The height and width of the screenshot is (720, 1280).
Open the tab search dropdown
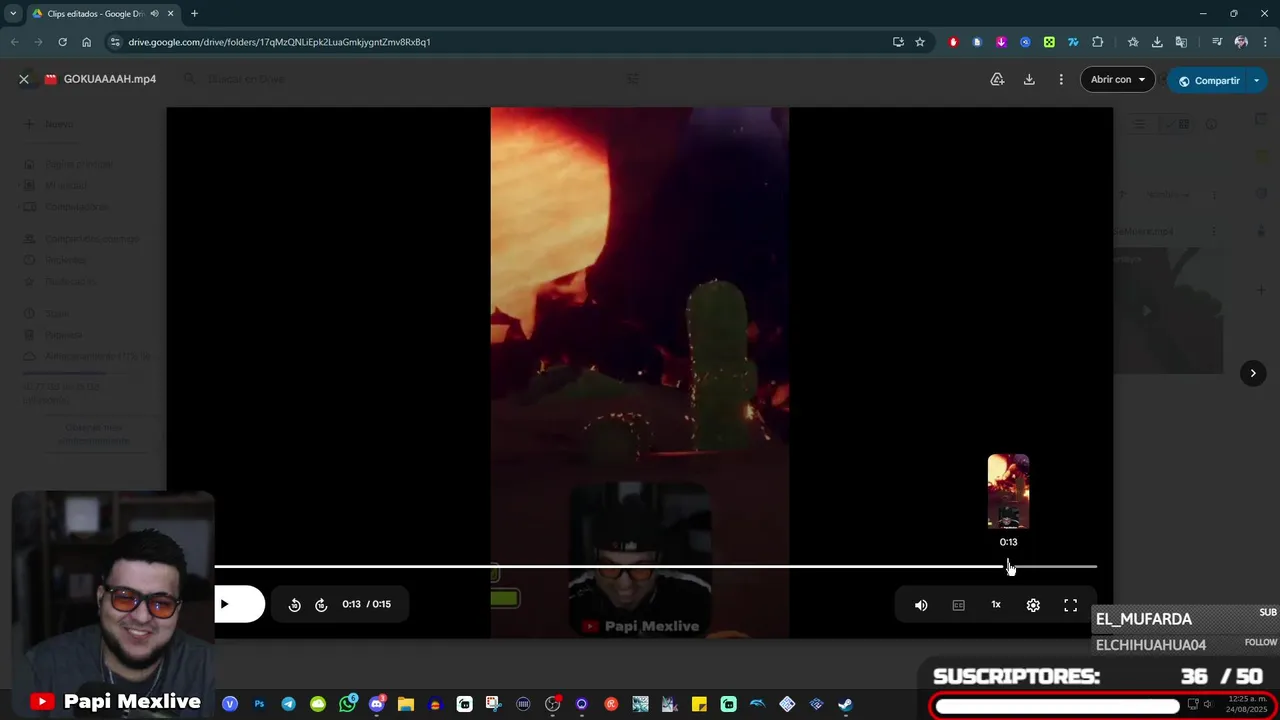tap(13, 14)
